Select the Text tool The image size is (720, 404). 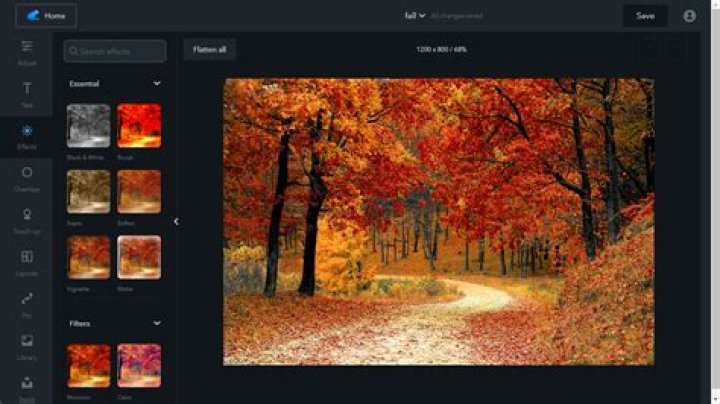[x=26, y=93]
